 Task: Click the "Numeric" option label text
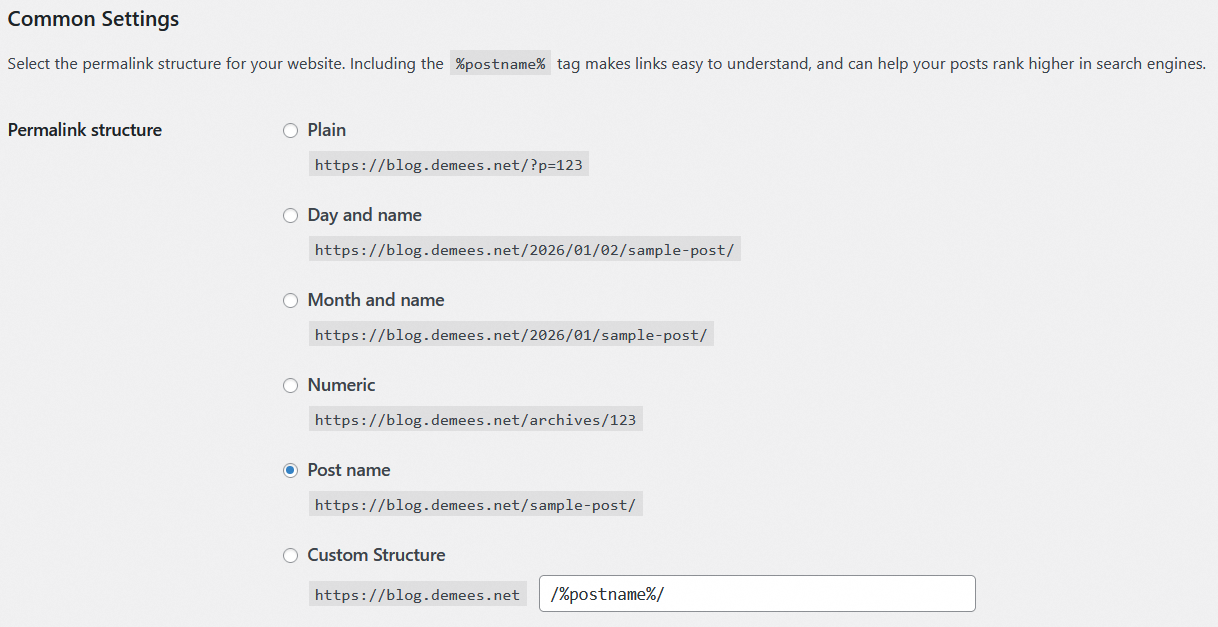pos(341,385)
